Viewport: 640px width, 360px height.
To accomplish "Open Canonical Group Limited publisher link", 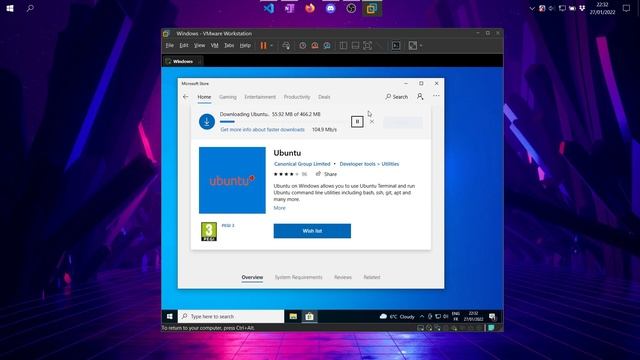I will [302, 164].
